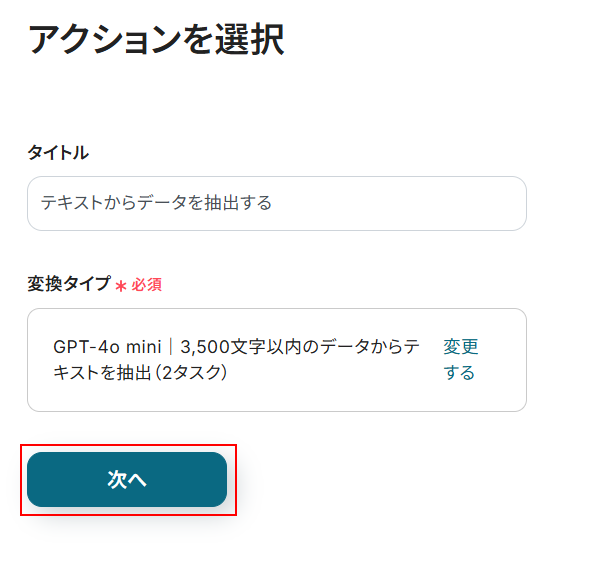
Task: Click the red asterisk before 必須
Action: click(121, 286)
